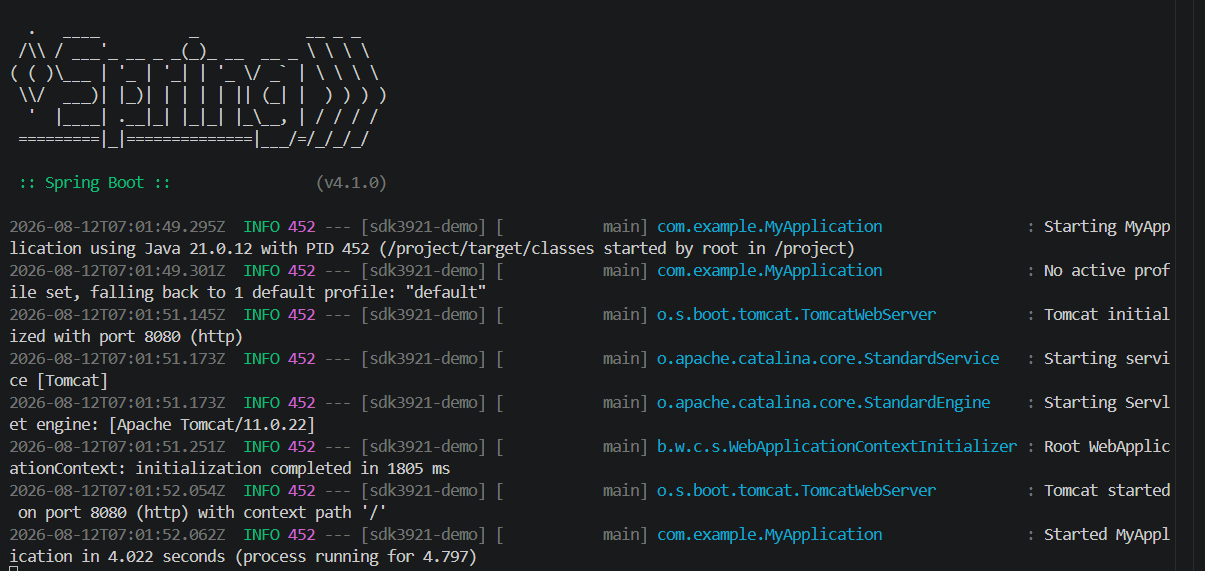This screenshot has width=1205, height=571.
Task: Click timestamp '2026-08-12T07:01:52.062Z'
Action: pyautogui.click(x=117, y=535)
